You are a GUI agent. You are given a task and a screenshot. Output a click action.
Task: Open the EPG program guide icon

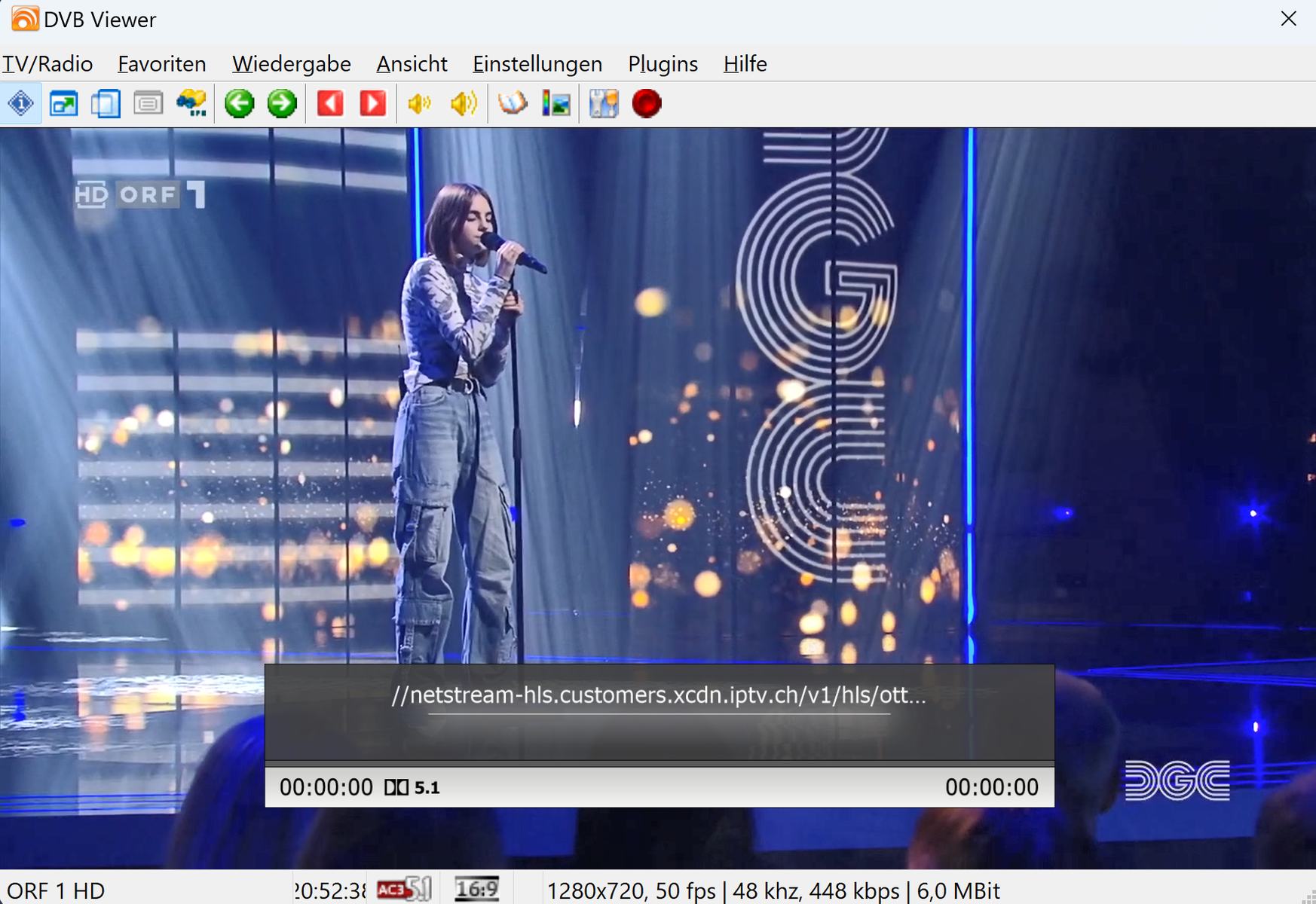click(191, 103)
